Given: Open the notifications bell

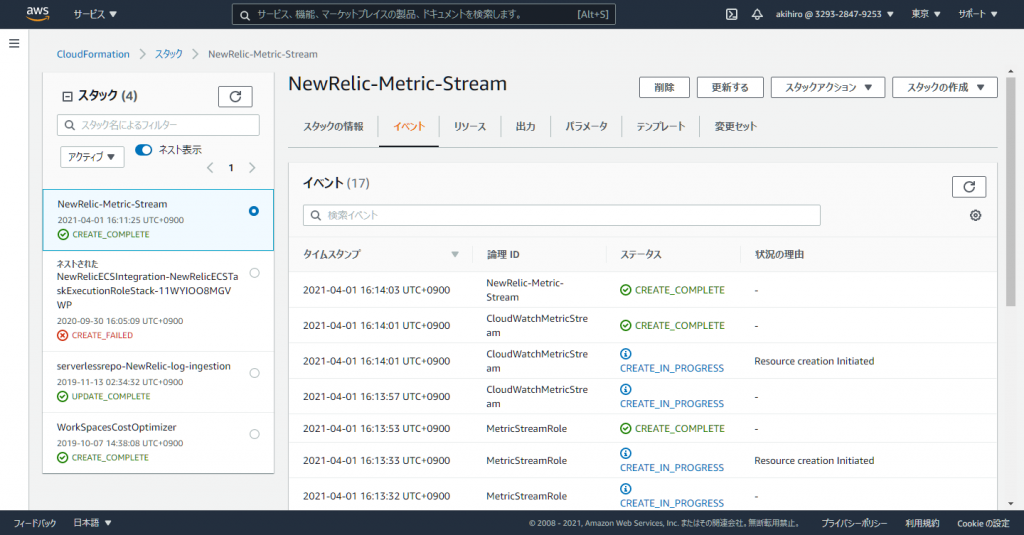Looking at the screenshot, I should tap(757, 14).
